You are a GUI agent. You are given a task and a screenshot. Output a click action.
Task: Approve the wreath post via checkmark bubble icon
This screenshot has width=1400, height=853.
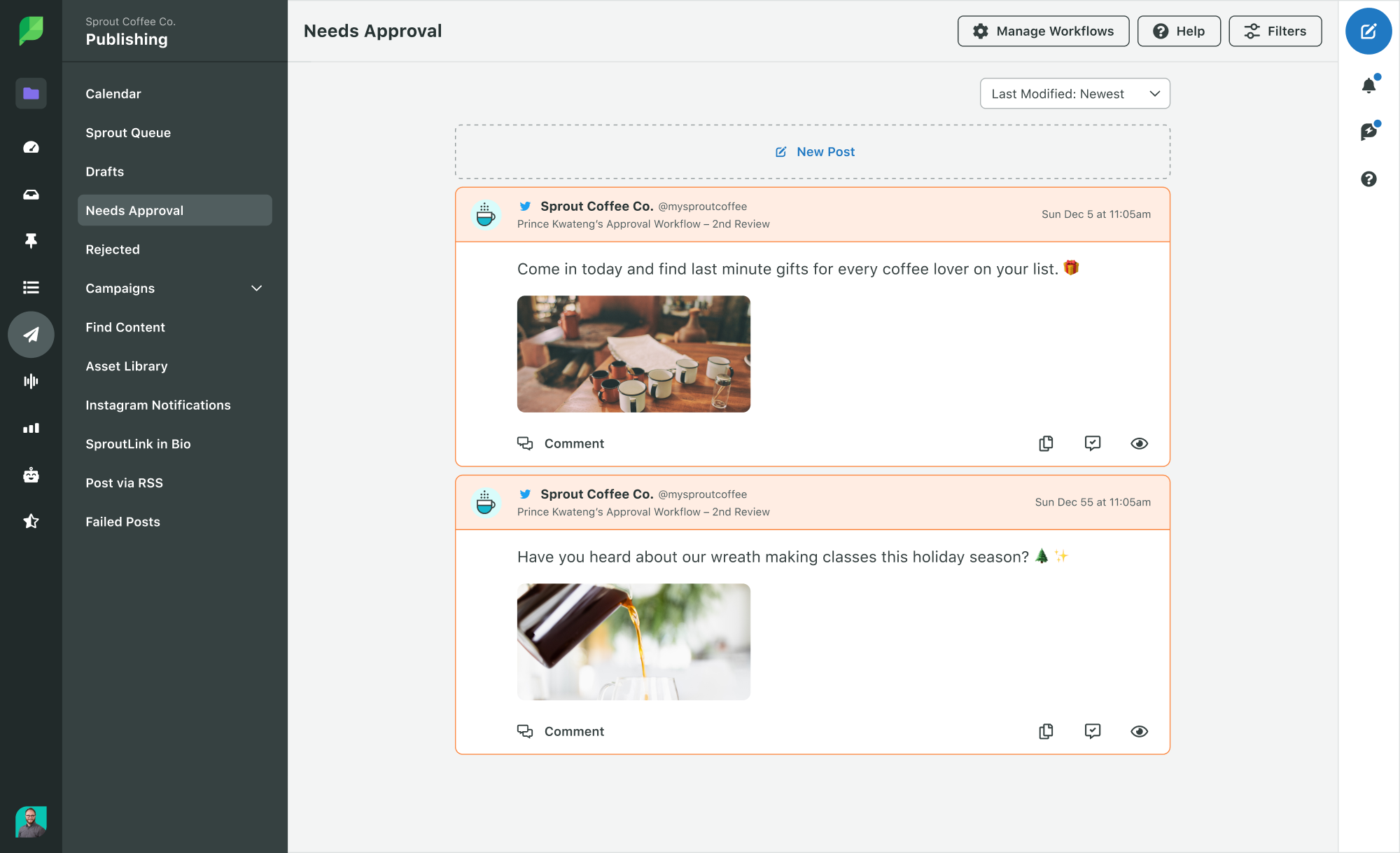(1093, 731)
